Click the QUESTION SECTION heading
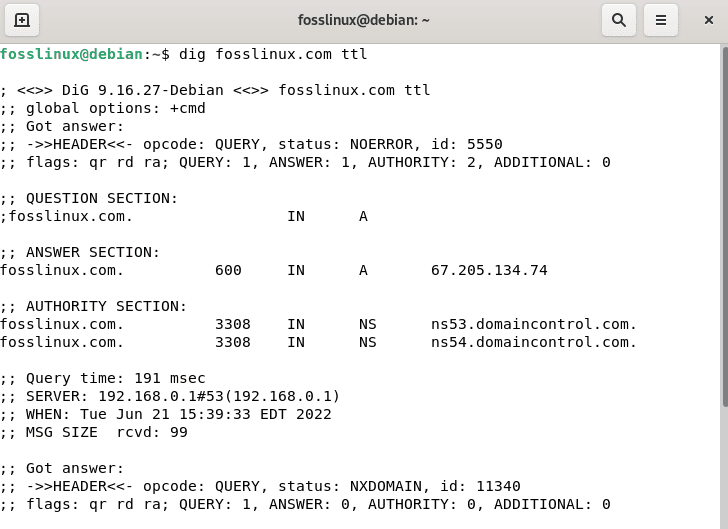The image size is (728, 529). [x=89, y=198]
